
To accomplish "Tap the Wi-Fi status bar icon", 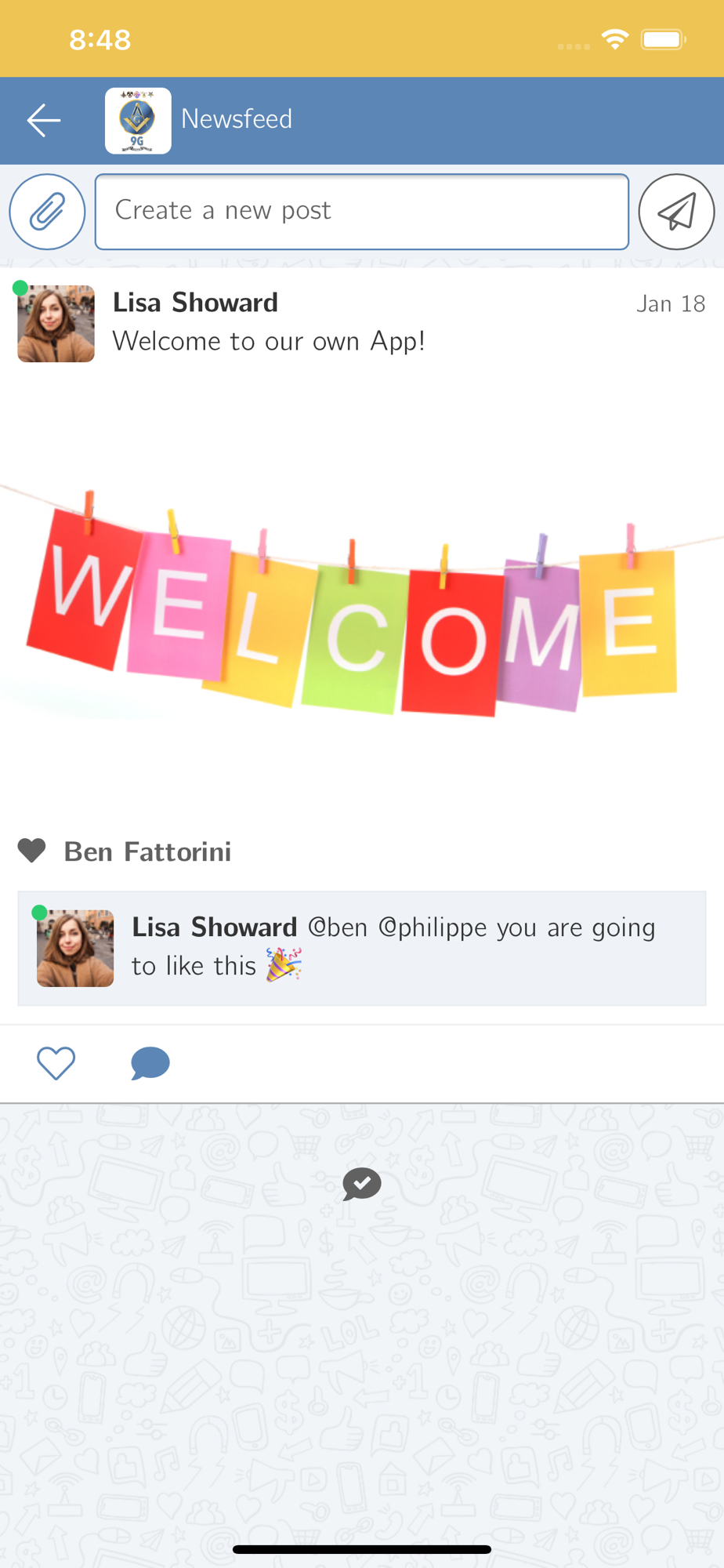I will [x=615, y=39].
